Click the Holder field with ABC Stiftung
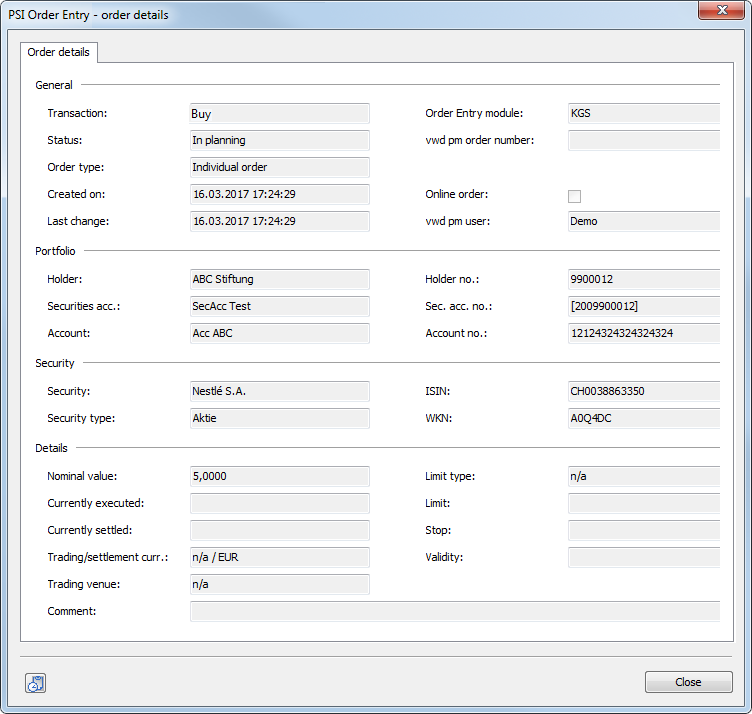752x714 pixels. tap(279, 280)
